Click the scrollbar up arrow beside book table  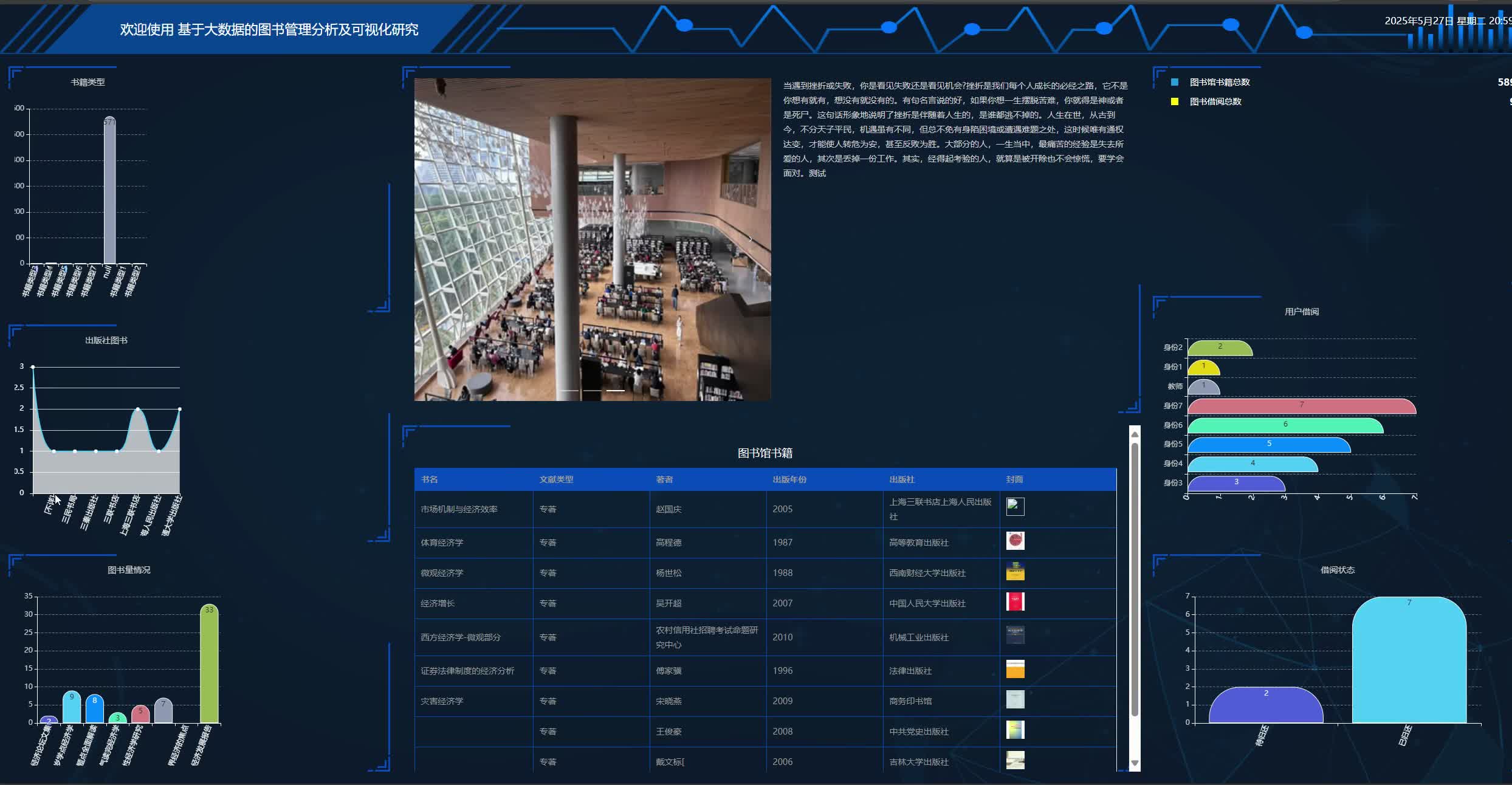1134,433
